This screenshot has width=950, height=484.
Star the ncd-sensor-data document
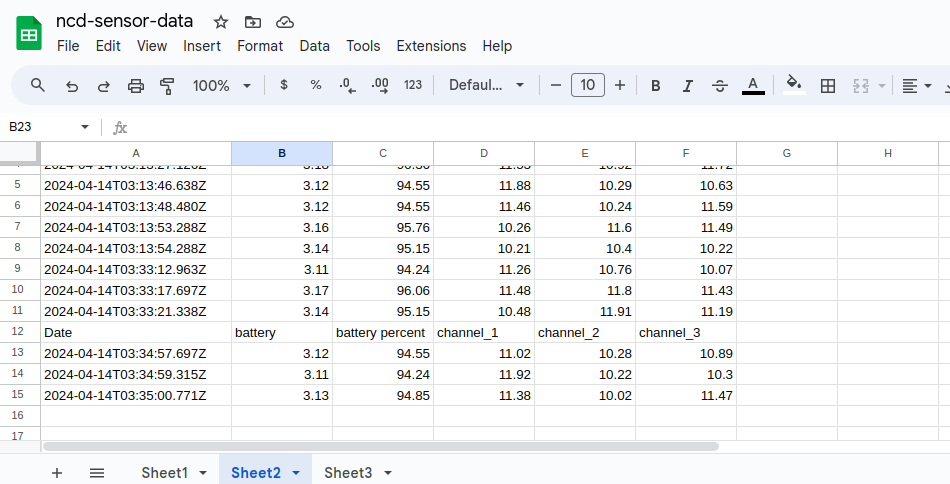click(221, 22)
